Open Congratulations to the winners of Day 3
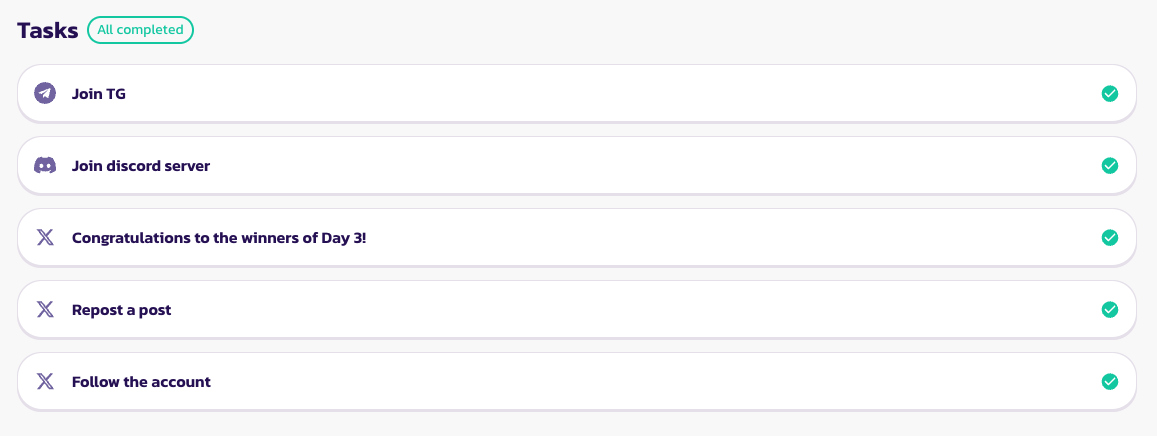 [219, 238]
